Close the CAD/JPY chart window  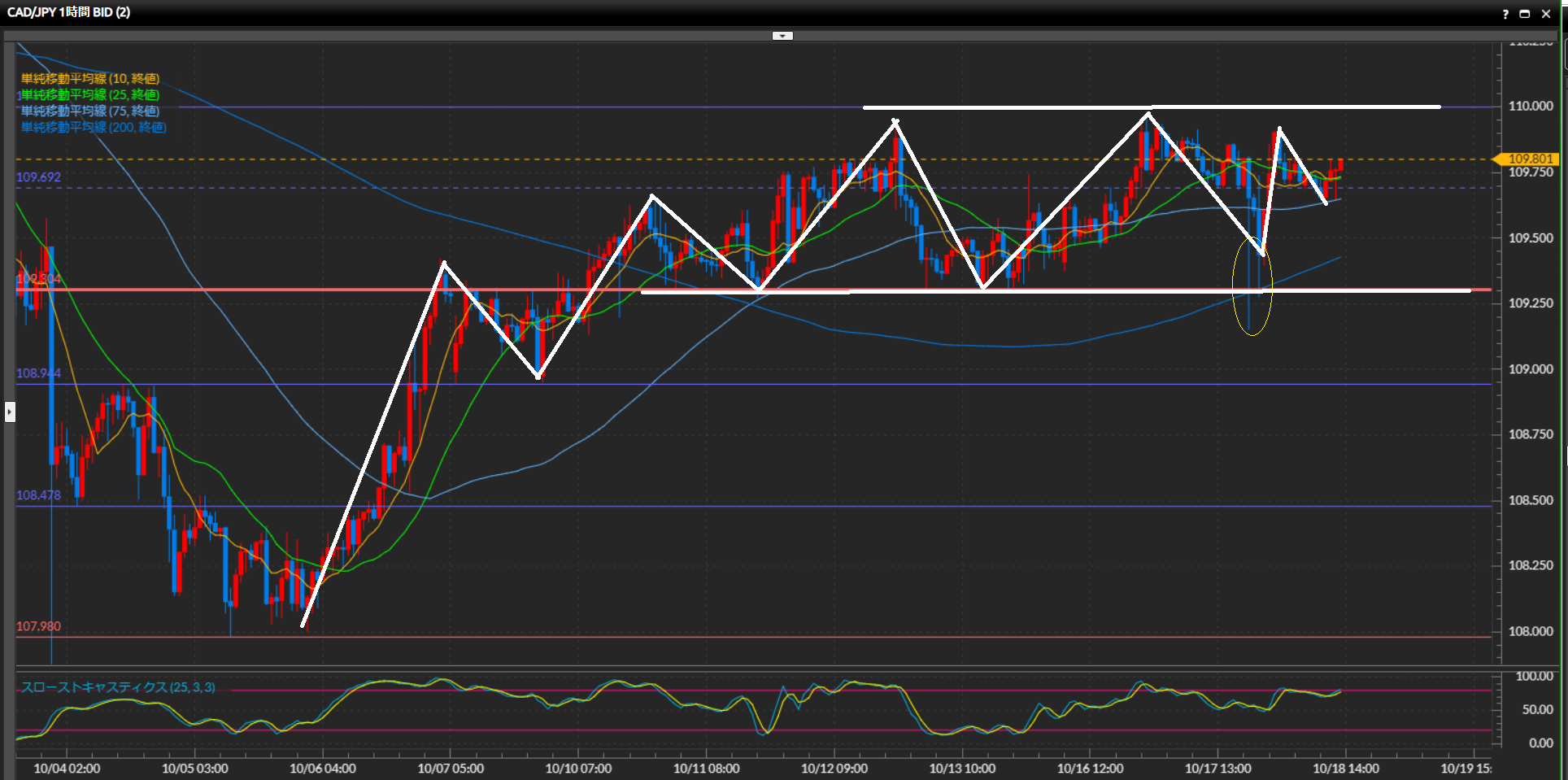point(1546,14)
